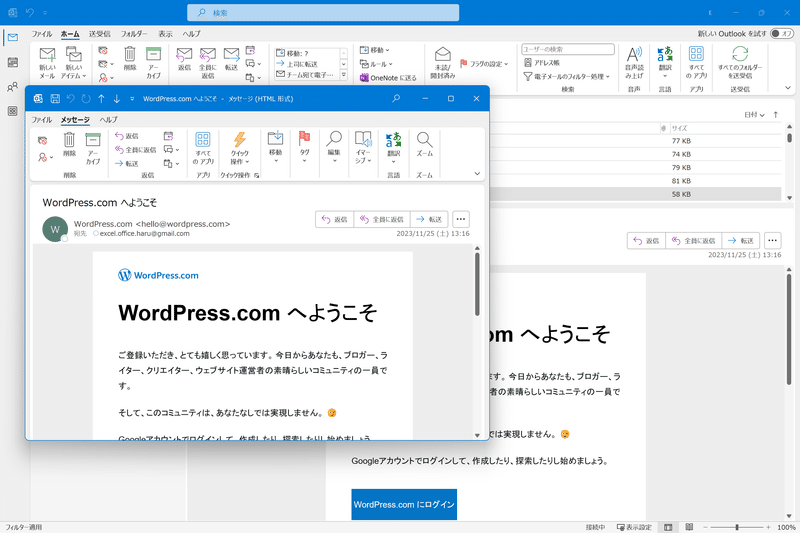Open Rules dropdown in main ribbon
Image resolution: width=800 pixels, height=533 pixels.
[376, 64]
